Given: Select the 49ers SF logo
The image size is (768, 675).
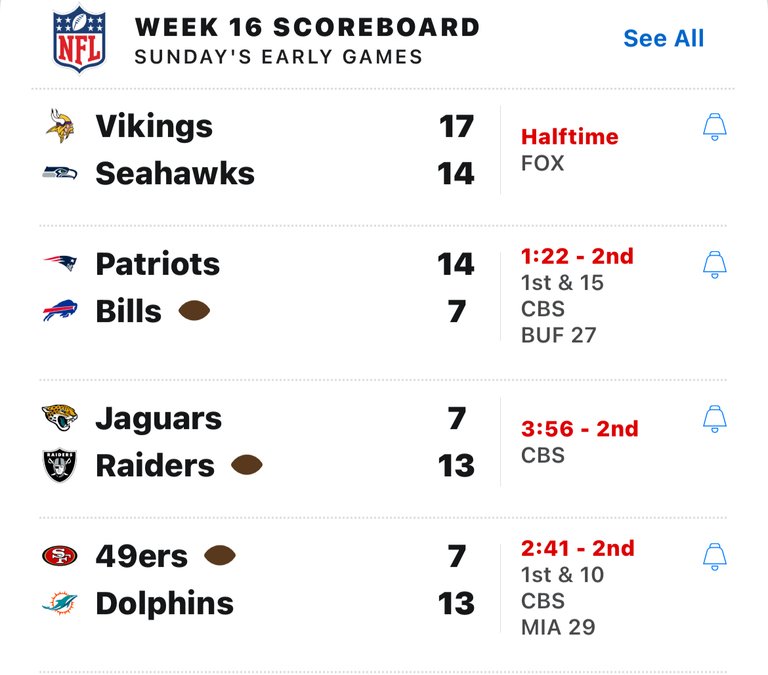Looking at the screenshot, I should [x=60, y=556].
